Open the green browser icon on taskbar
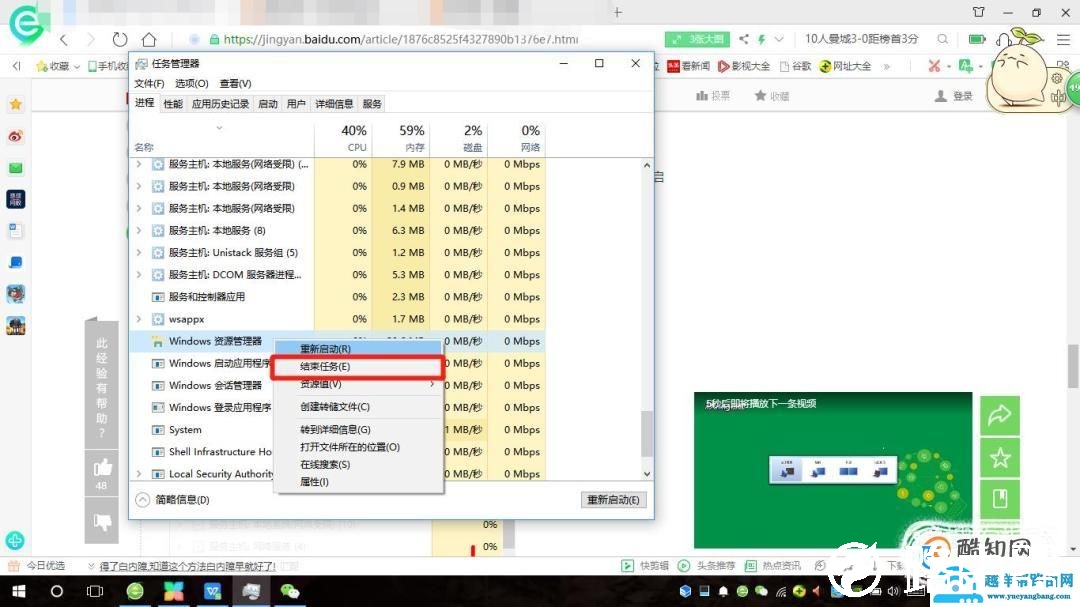1080x607 pixels. coord(135,591)
